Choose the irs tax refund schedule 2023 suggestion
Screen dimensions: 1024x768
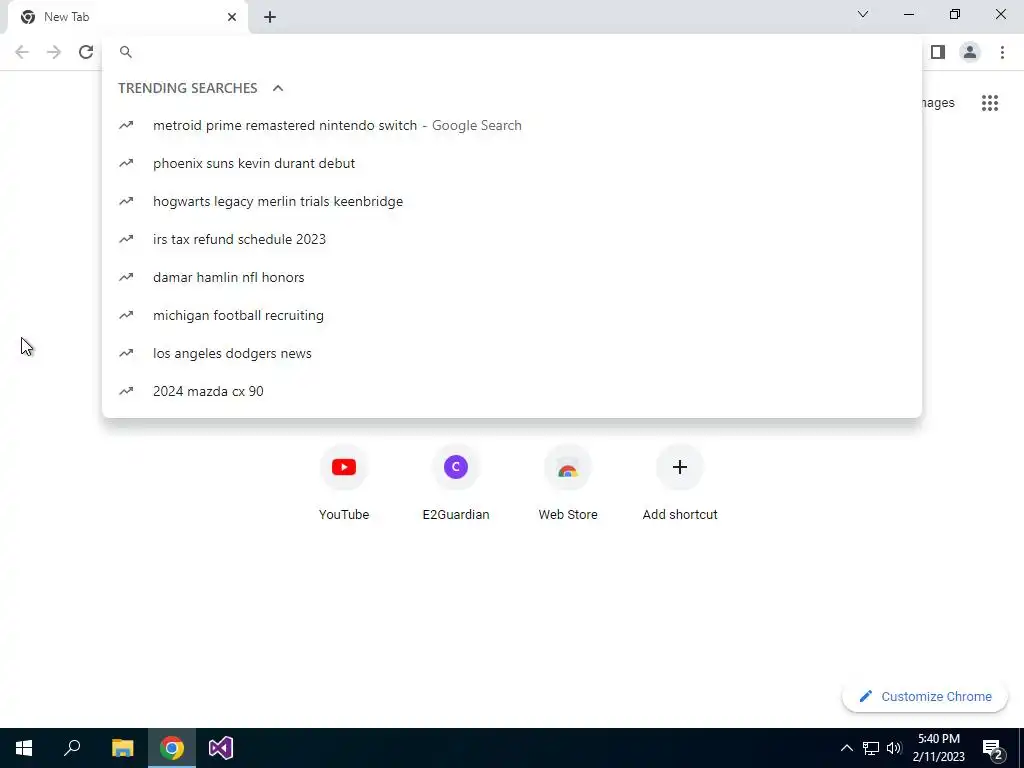click(x=512, y=239)
